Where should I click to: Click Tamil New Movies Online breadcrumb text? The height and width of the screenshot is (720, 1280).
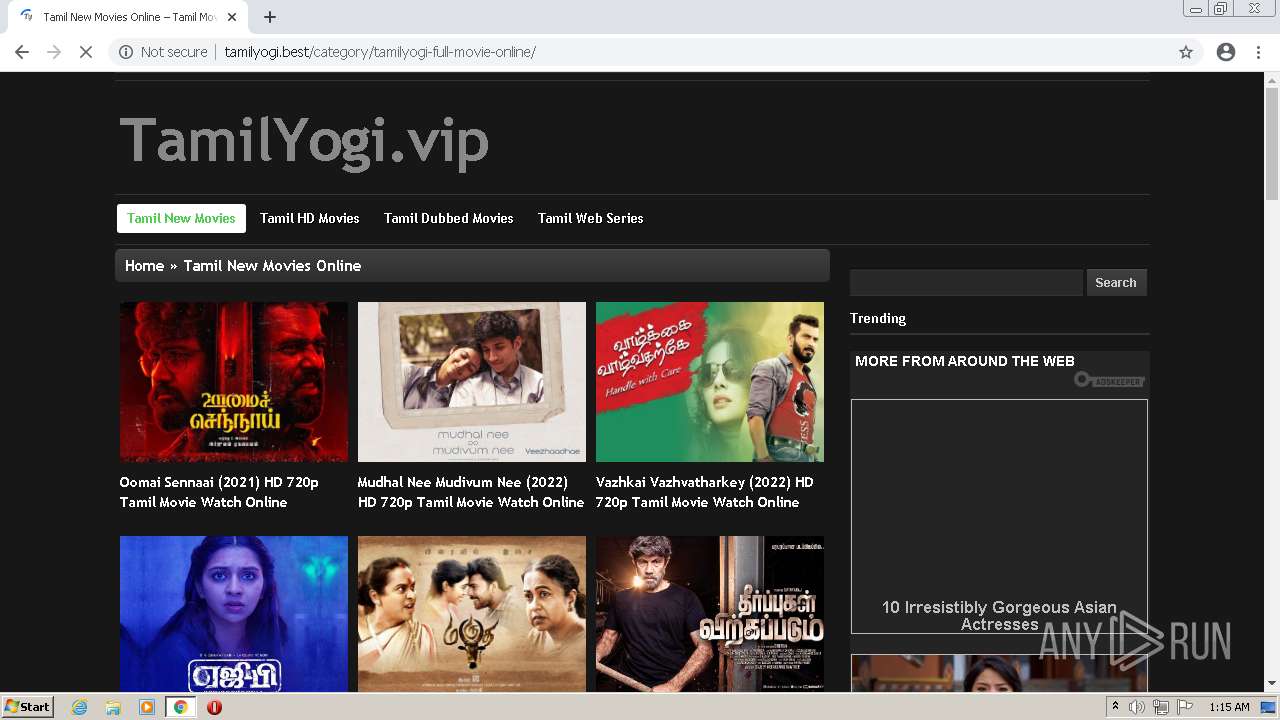point(272,266)
